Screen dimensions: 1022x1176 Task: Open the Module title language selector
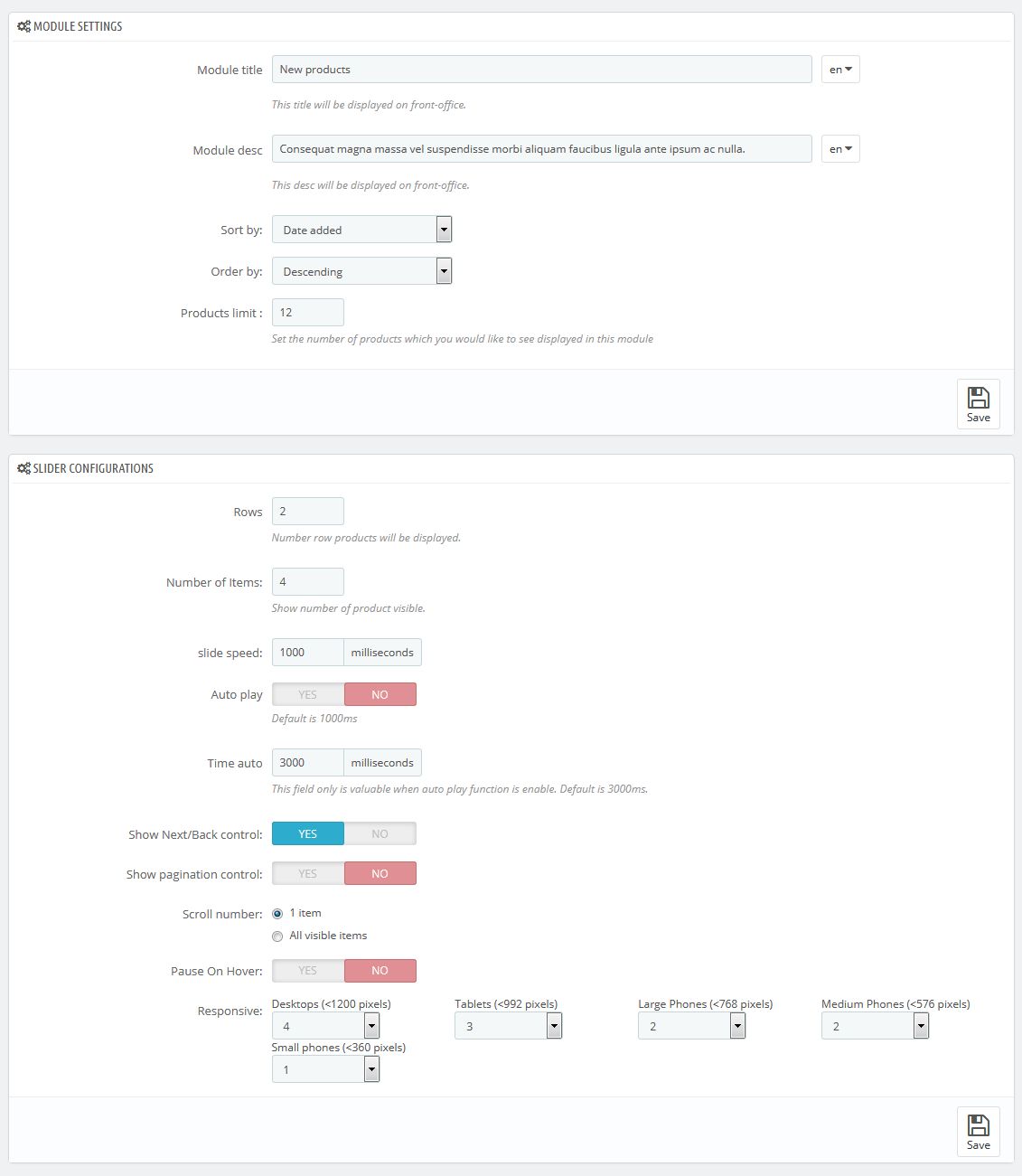[840, 70]
